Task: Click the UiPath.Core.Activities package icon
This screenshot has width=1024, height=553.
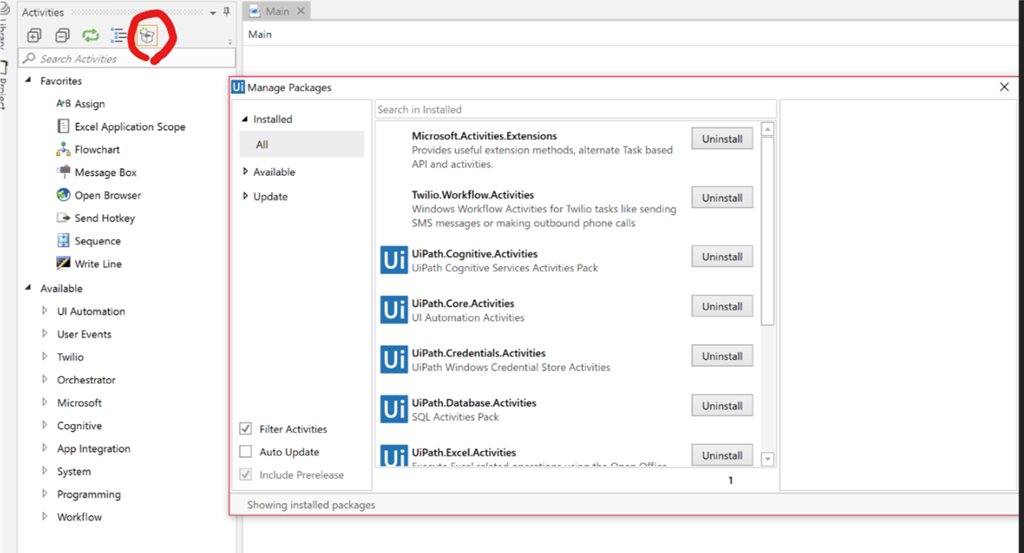Action: coord(394,309)
